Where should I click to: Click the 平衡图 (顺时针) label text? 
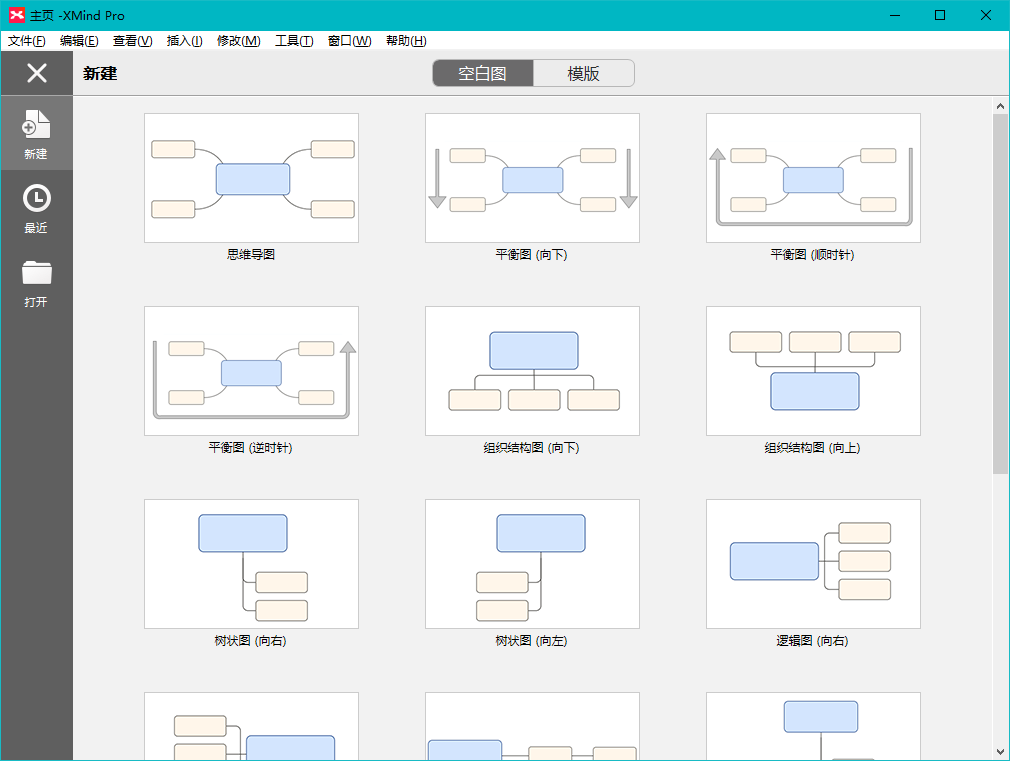(812, 255)
